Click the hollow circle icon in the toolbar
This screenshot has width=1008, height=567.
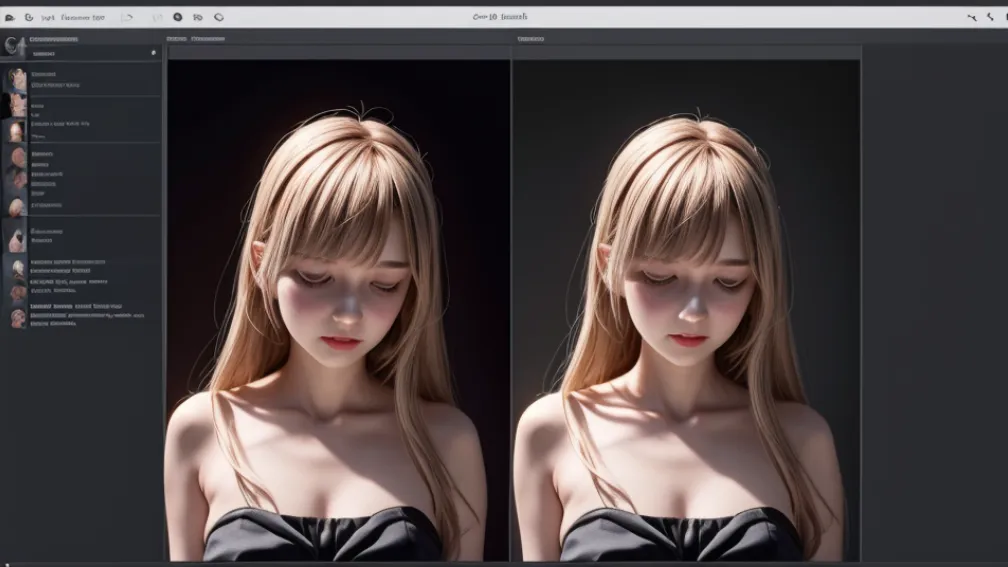[x=219, y=17]
